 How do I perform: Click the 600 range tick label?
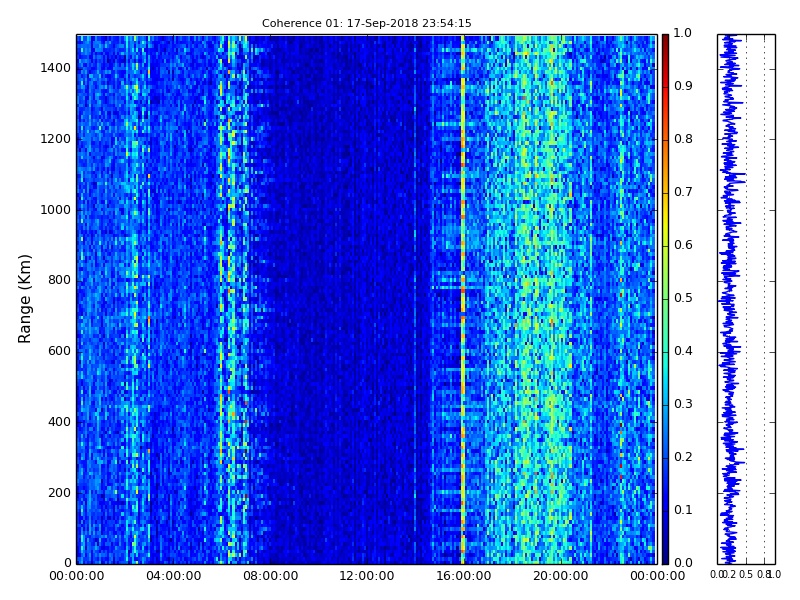[x=59, y=351]
